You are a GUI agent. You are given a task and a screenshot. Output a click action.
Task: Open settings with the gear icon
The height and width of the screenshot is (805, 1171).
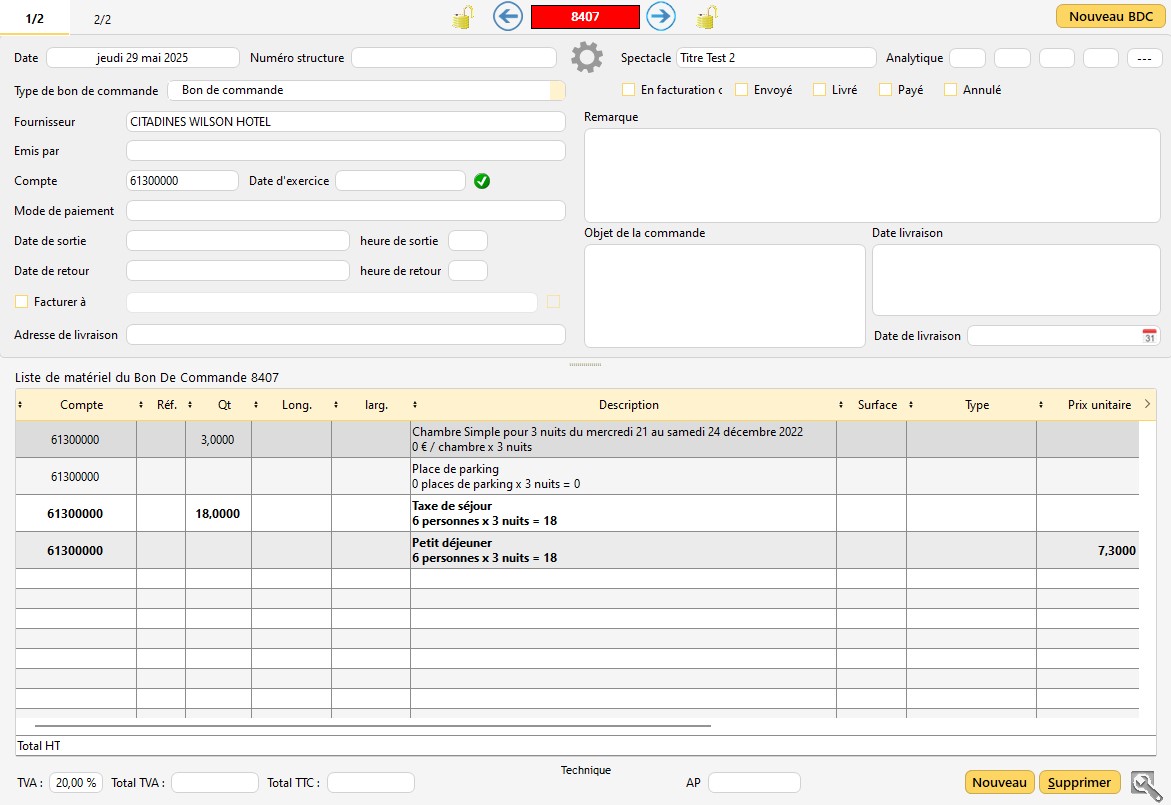pos(587,58)
